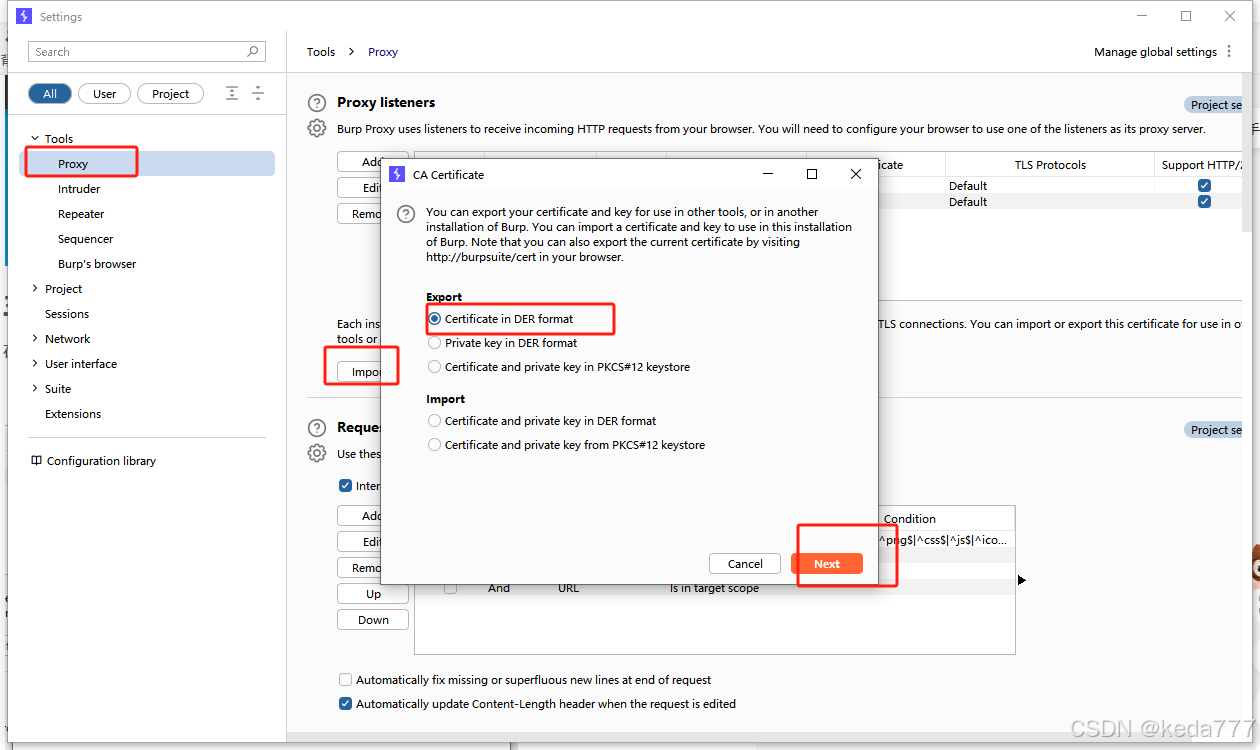The width and height of the screenshot is (1260, 750).
Task: Choose import from PKCS#12 keystore option
Action: (x=434, y=445)
